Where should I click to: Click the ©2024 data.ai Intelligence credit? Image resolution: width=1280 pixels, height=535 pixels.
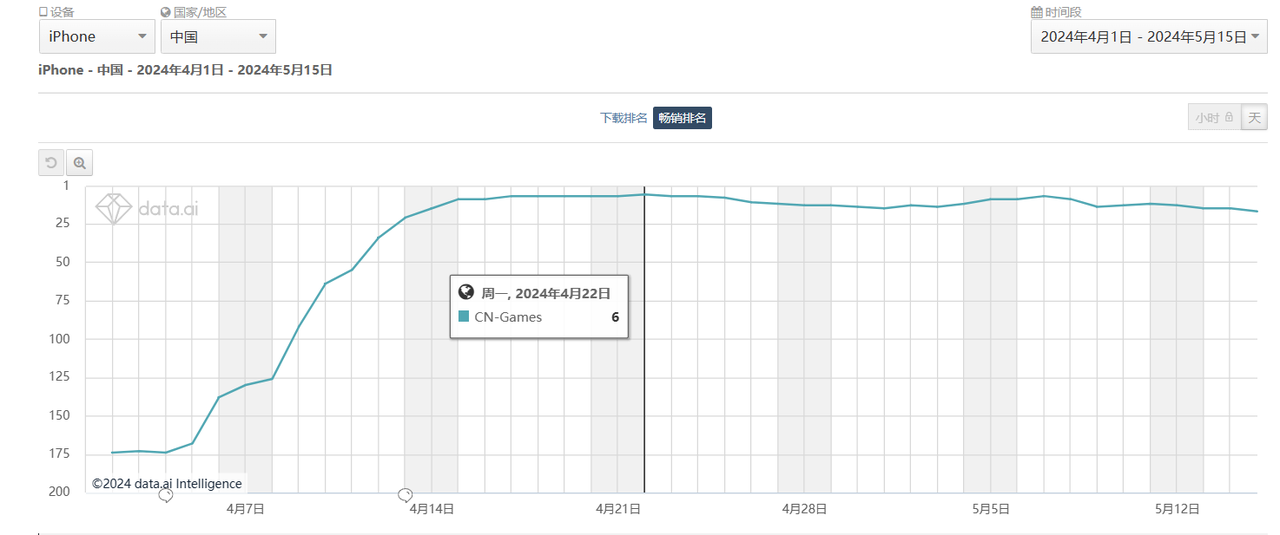click(167, 483)
